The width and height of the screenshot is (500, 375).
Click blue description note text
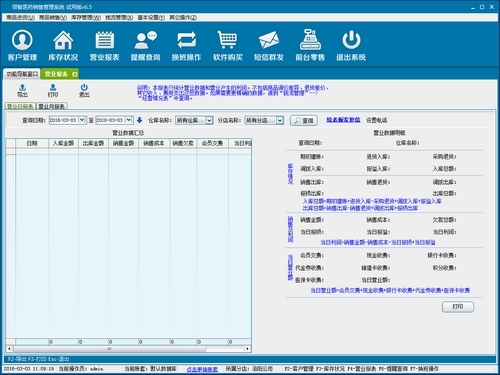(233, 93)
